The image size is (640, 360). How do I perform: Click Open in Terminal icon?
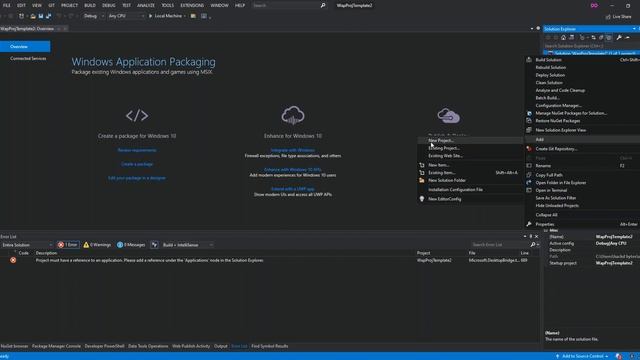click(x=529, y=190)
